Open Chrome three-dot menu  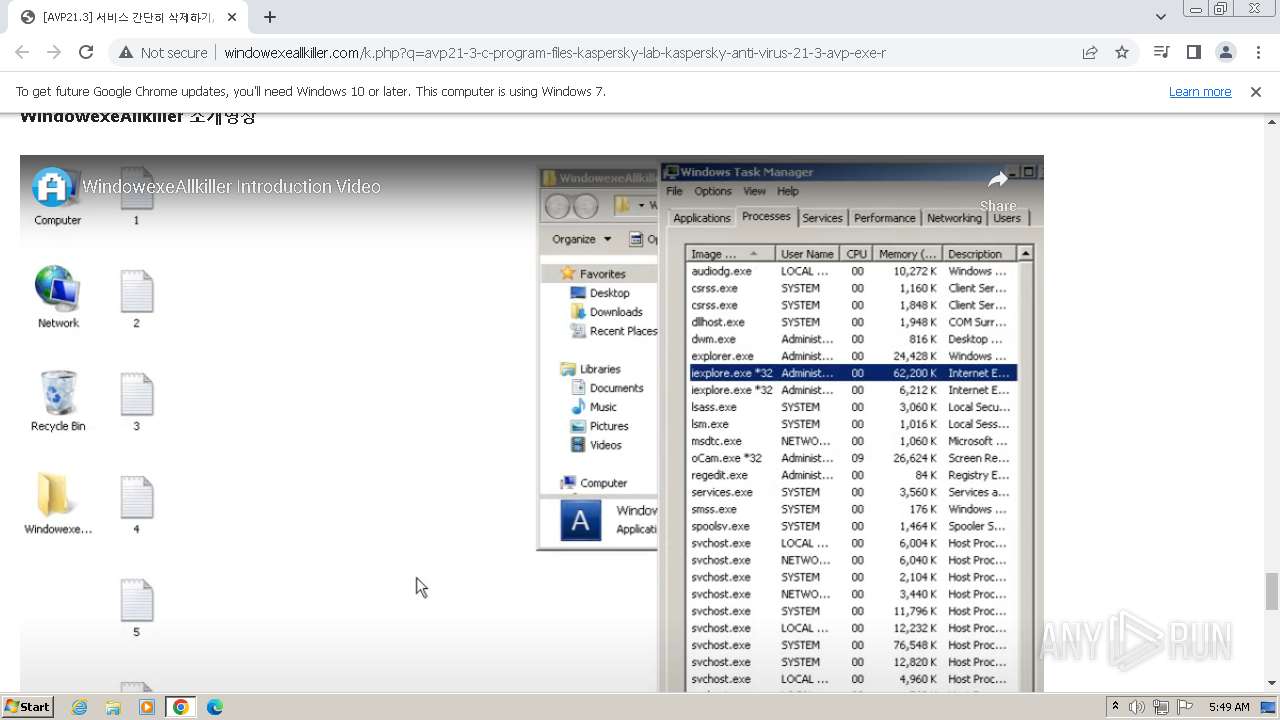[x=1258, y=53]
